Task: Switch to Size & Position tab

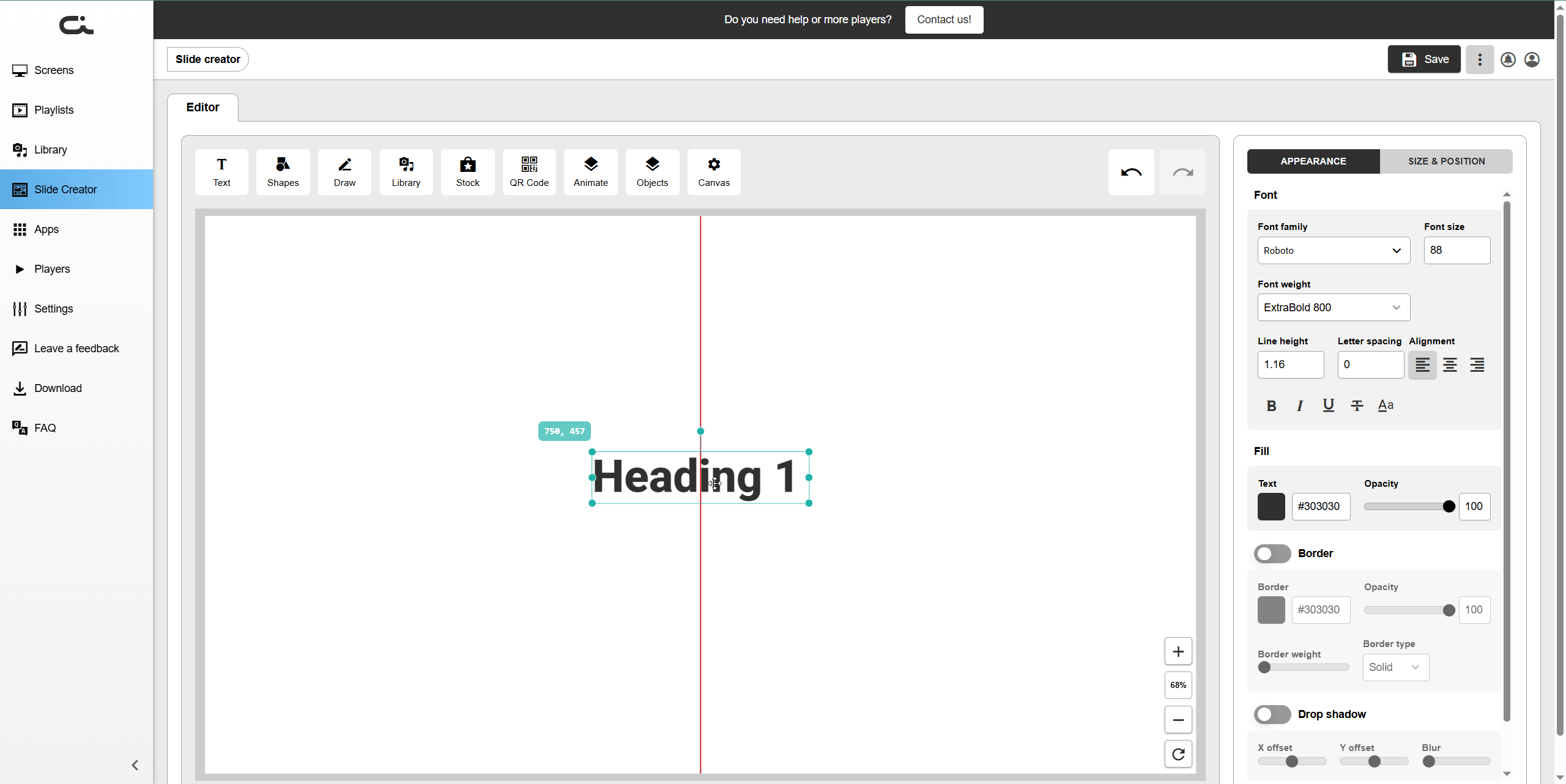Action: (x=1445, y=161)
